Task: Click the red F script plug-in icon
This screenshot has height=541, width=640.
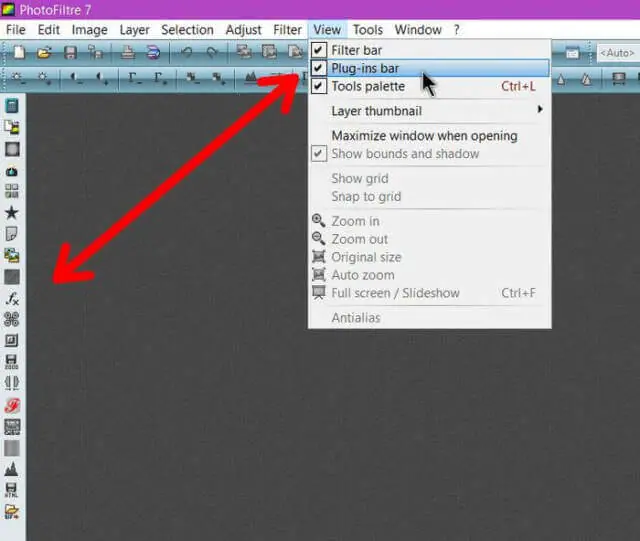Action: coord(12,405)
